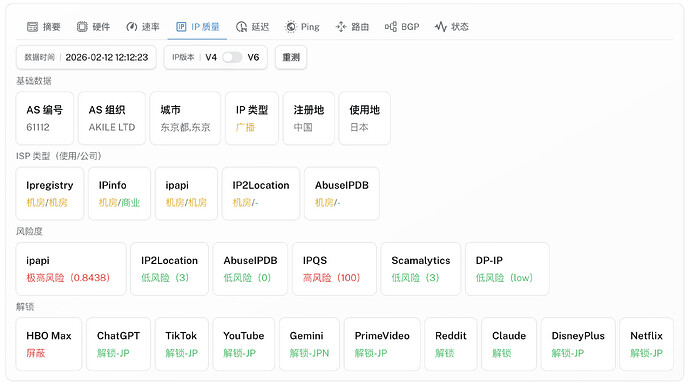Screen dimensions: 690x385
Task: Click the 基础数据 section heading
Action: click(x=34, y=81)
